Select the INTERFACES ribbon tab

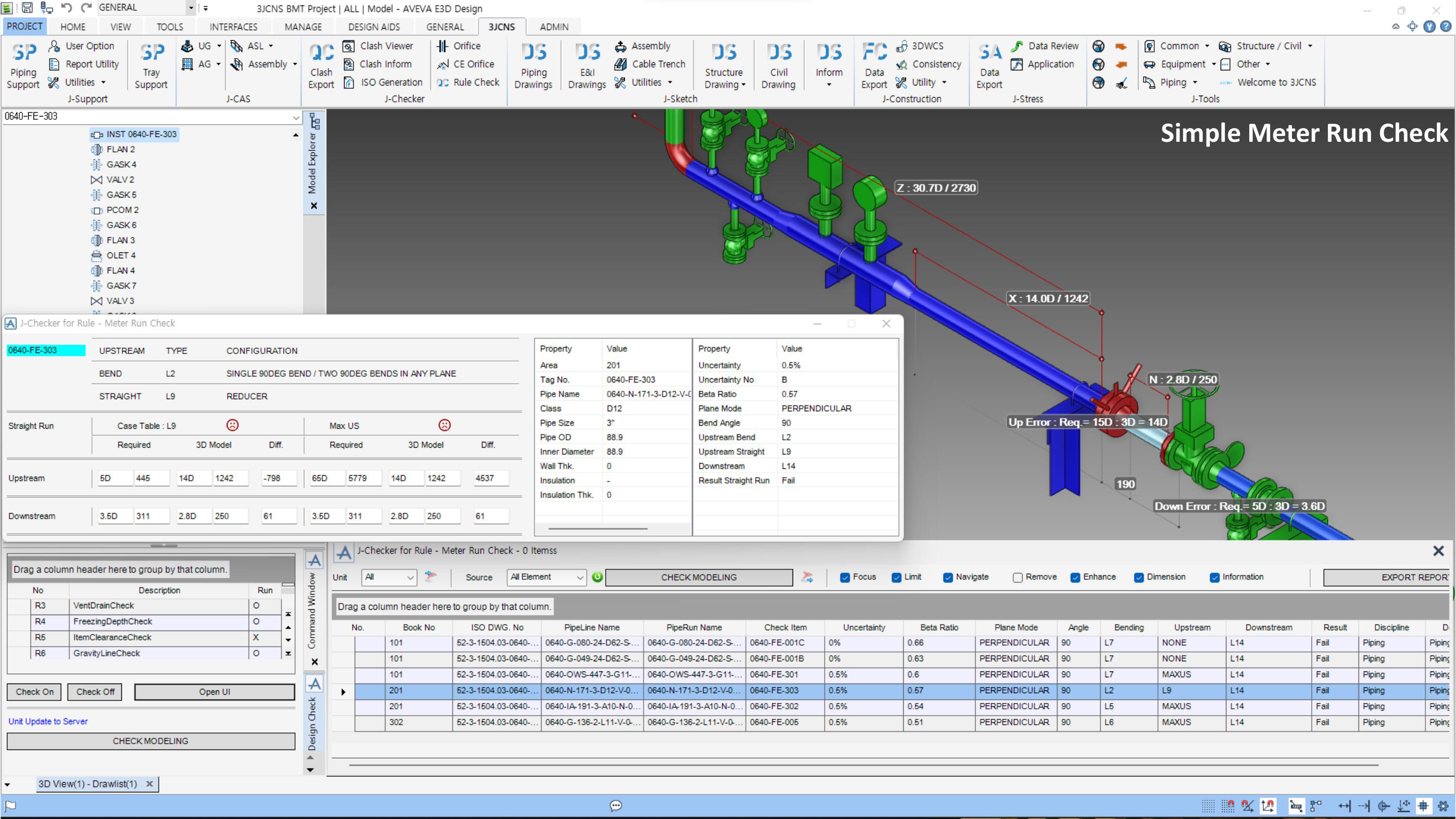click(233, 27)
